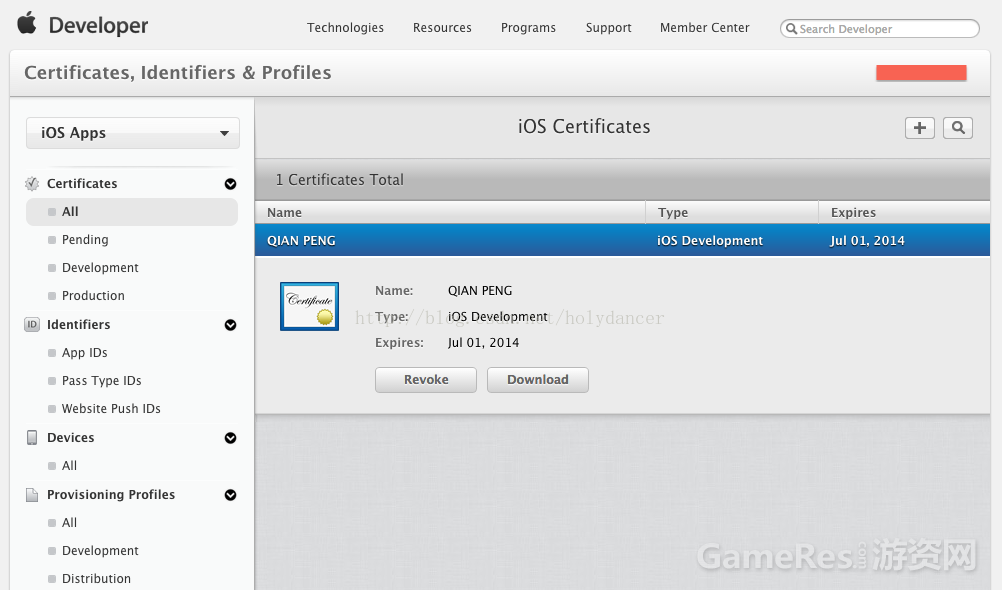Show Pending certificates

click(x=85, y=240)
